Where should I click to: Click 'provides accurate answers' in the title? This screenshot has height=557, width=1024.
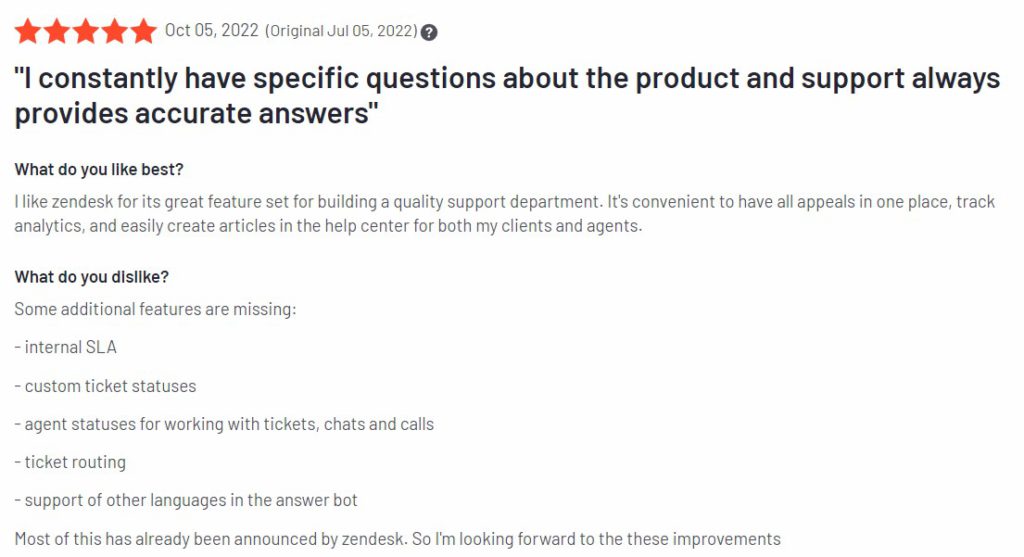197,113
